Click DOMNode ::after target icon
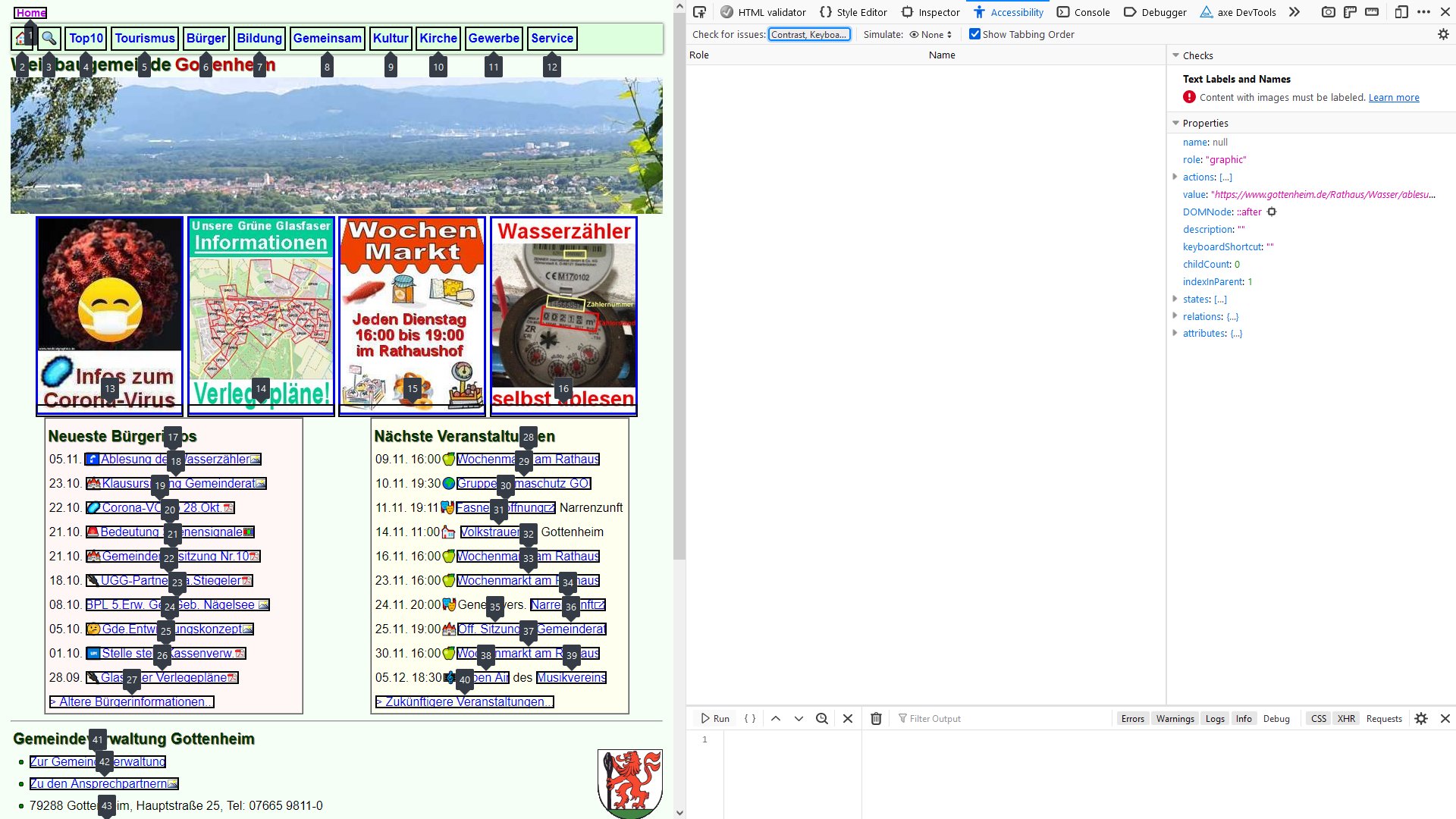 (x=1272, y=212)
